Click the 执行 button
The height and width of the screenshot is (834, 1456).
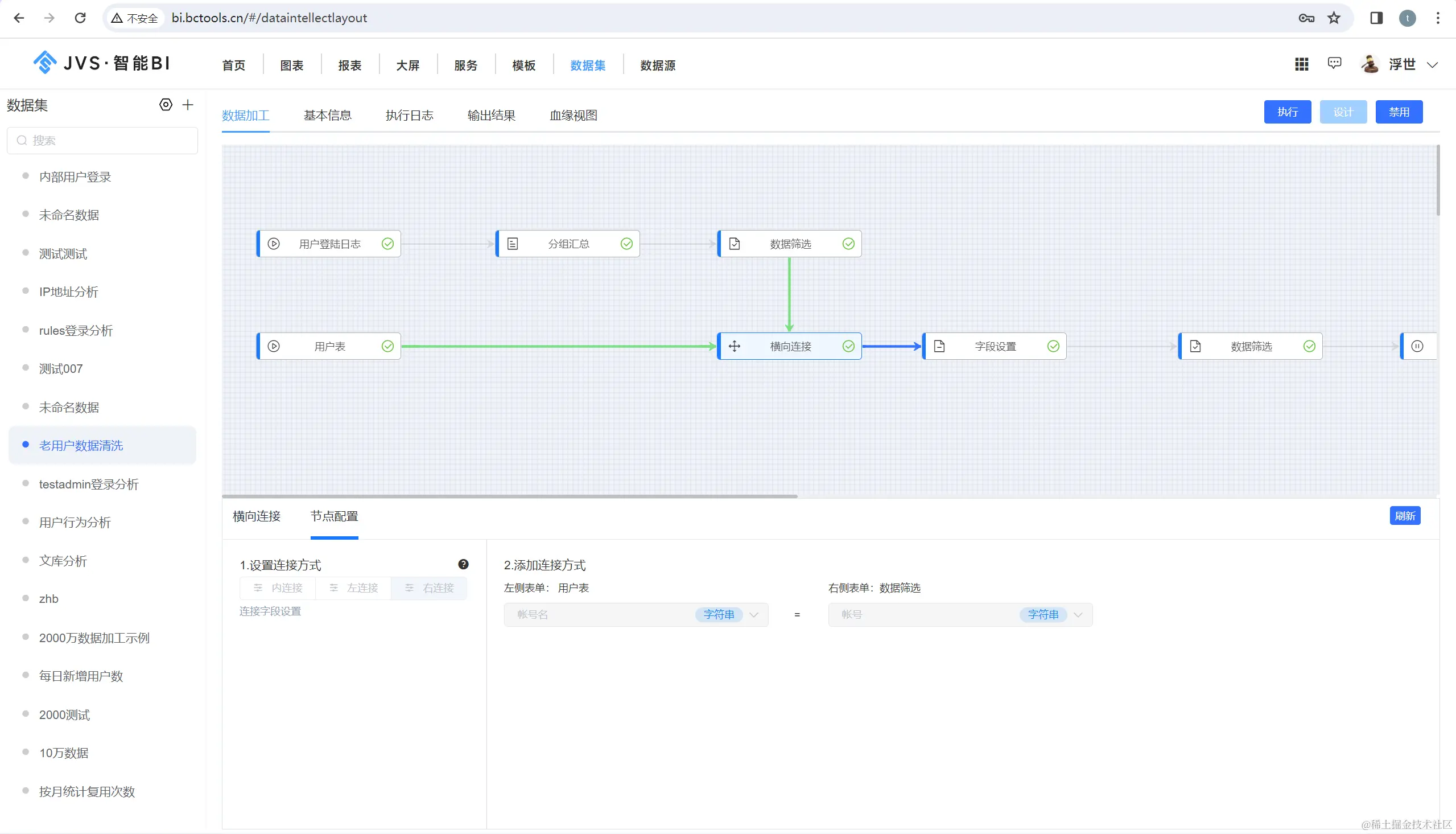[x=1287, y=112]
